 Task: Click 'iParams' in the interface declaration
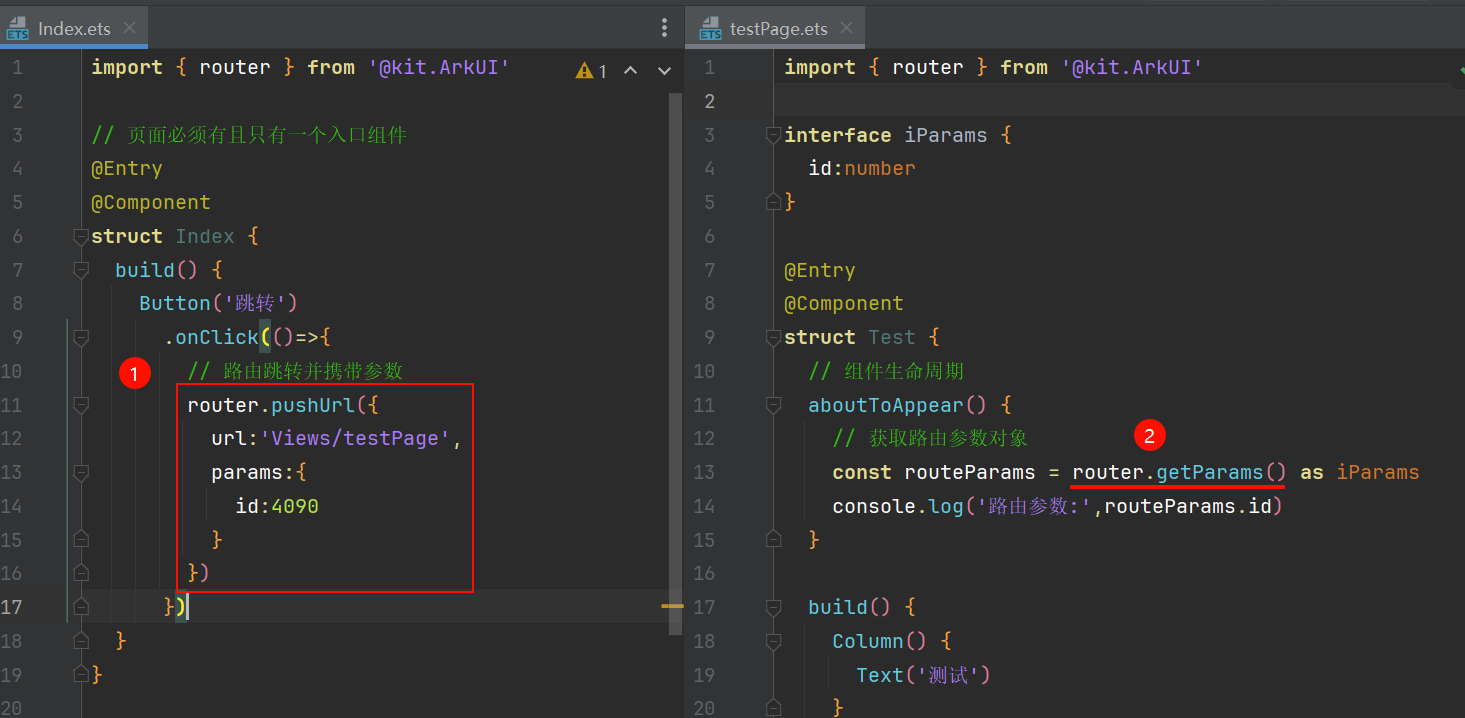(x=945, y=136)
